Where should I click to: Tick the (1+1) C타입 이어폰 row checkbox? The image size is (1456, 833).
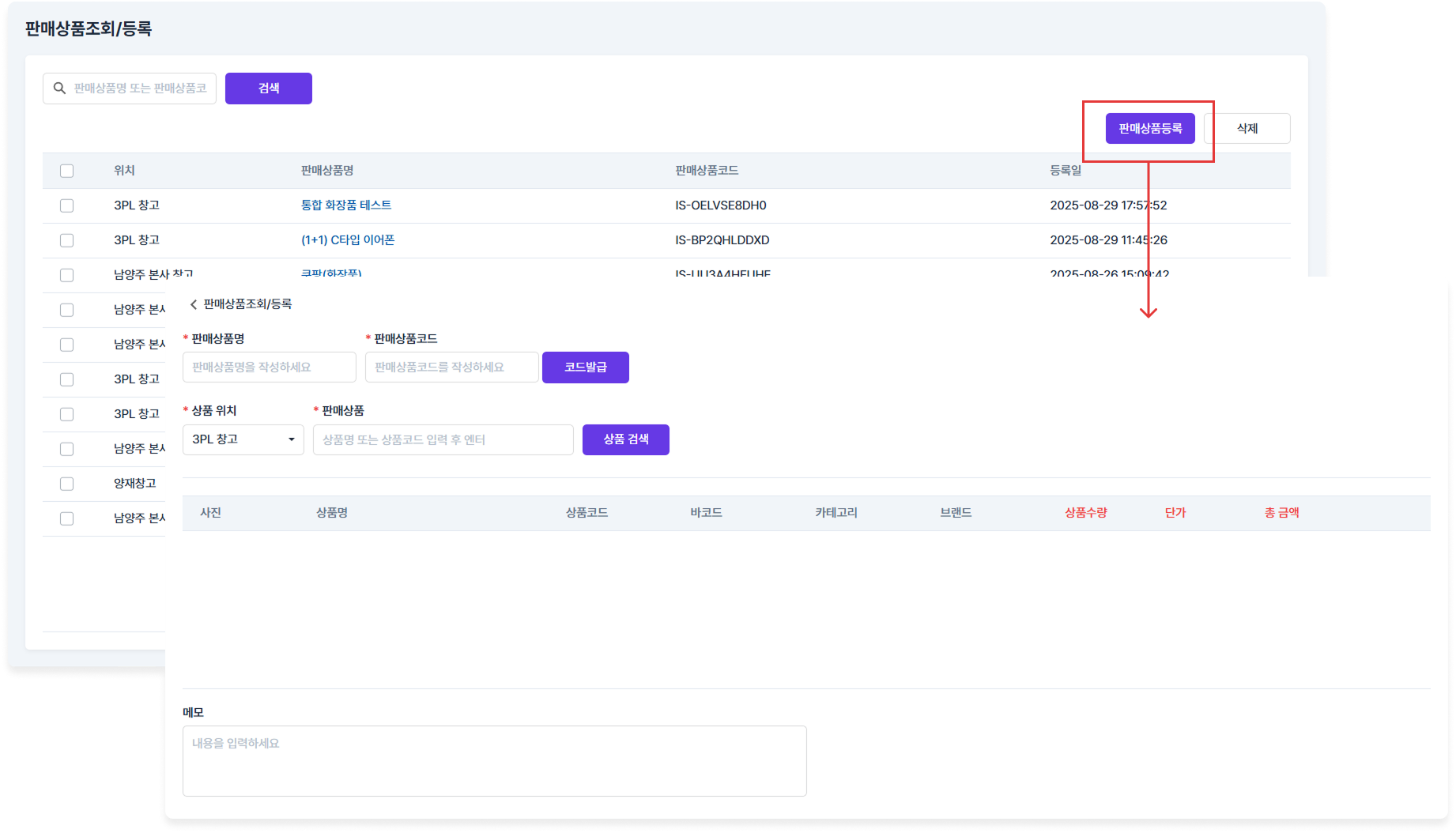coord(67,240)
